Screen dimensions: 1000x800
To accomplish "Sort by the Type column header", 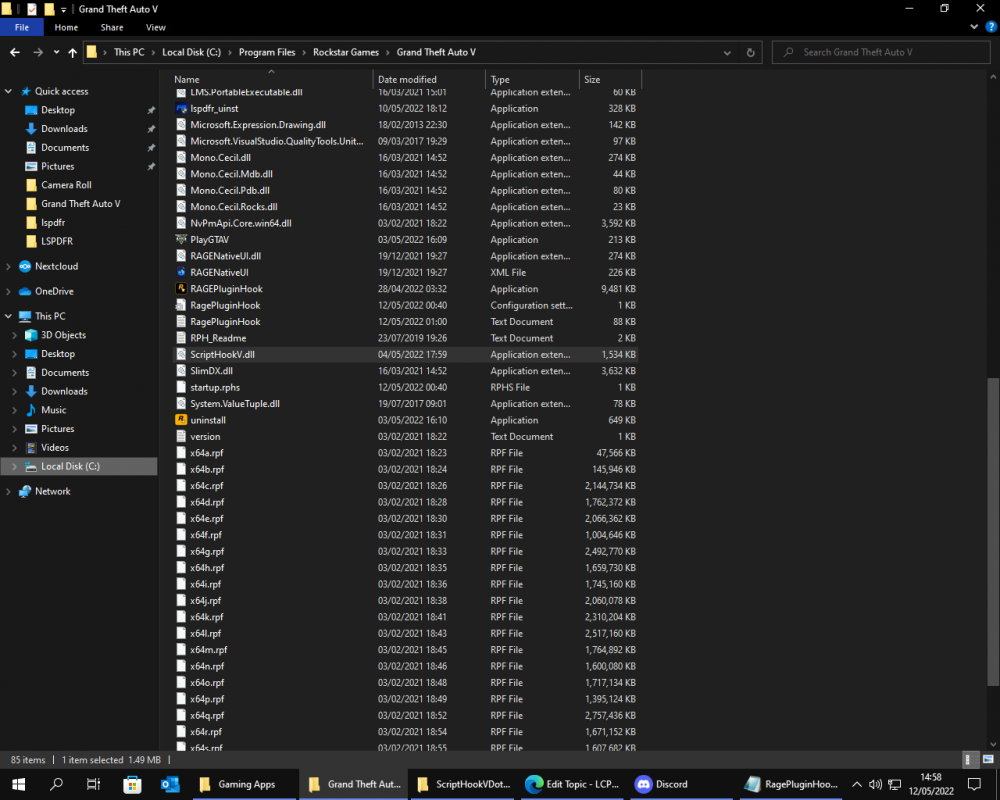I will pyautogui.click(x=532, y=79).
